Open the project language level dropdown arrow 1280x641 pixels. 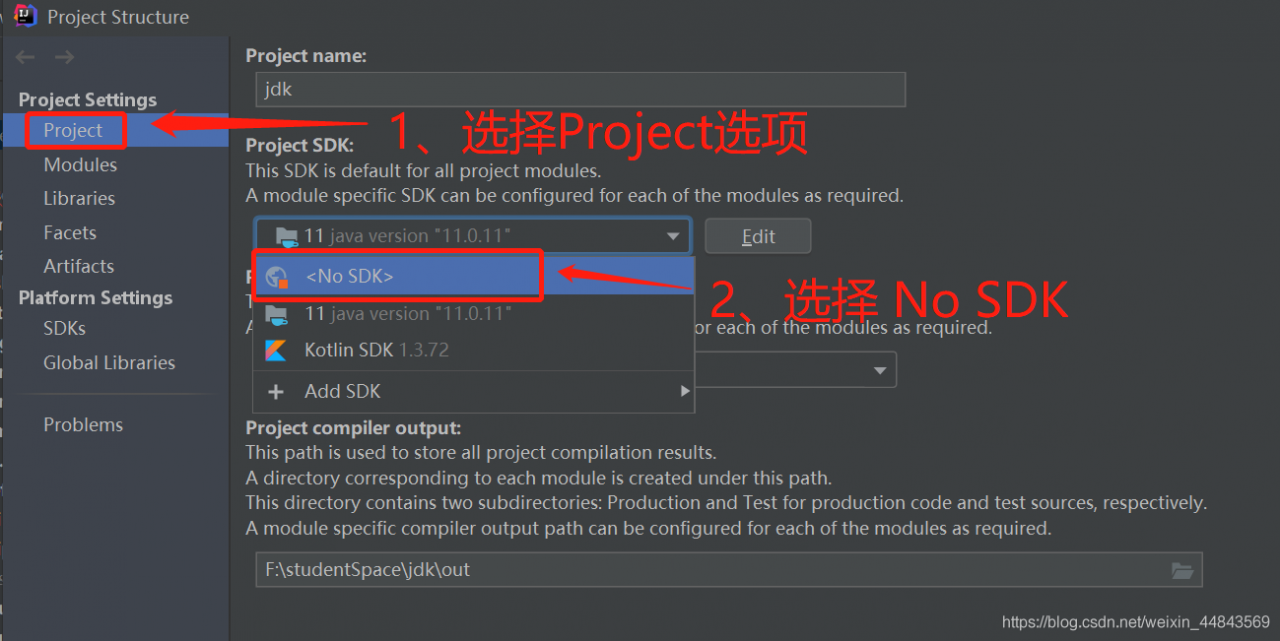[880, 370]
